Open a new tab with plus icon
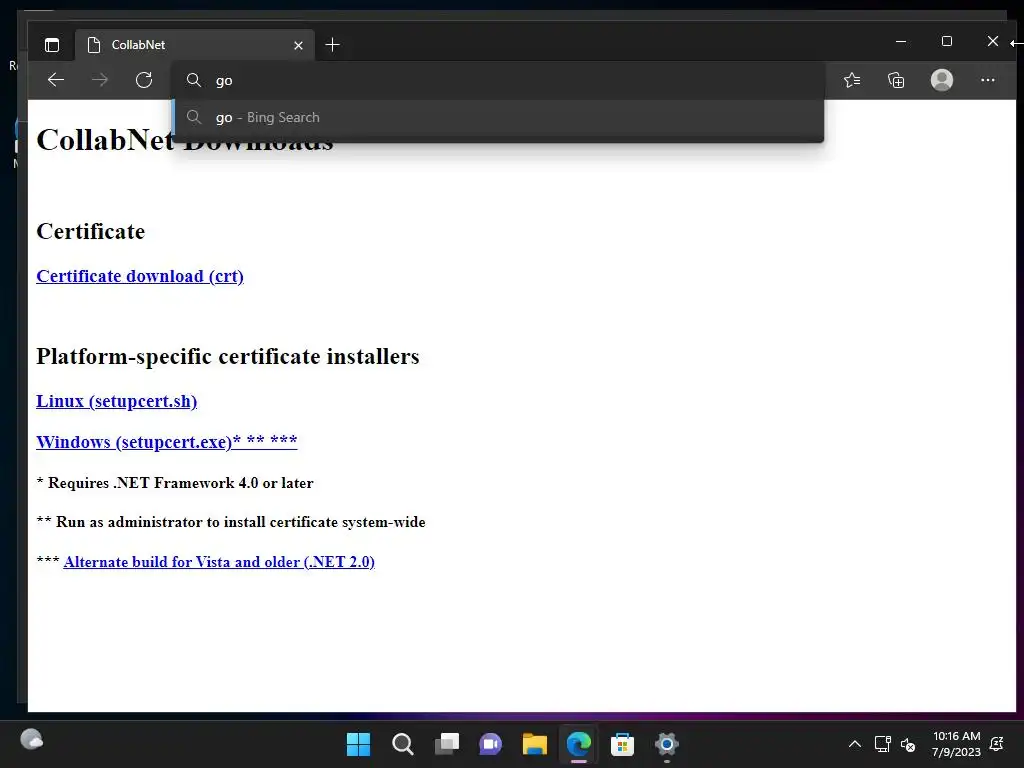Image resolution: width=1024 pixels, height=768 pixels. (332, 45)
